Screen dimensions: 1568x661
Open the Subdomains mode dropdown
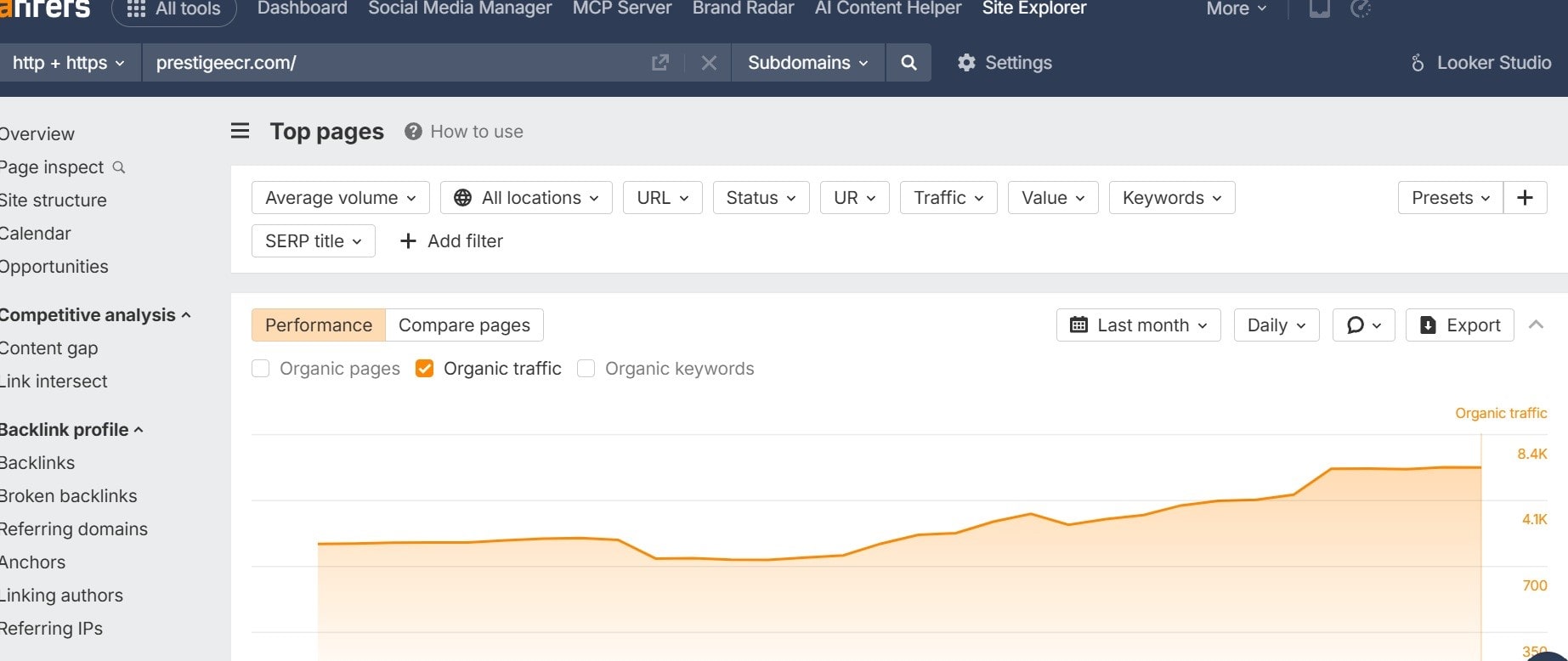(x=807, y=63)
